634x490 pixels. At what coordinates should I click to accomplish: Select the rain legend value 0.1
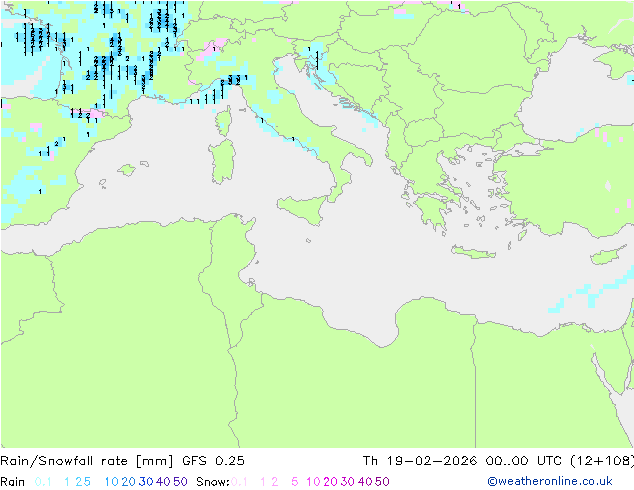point(43,482)
